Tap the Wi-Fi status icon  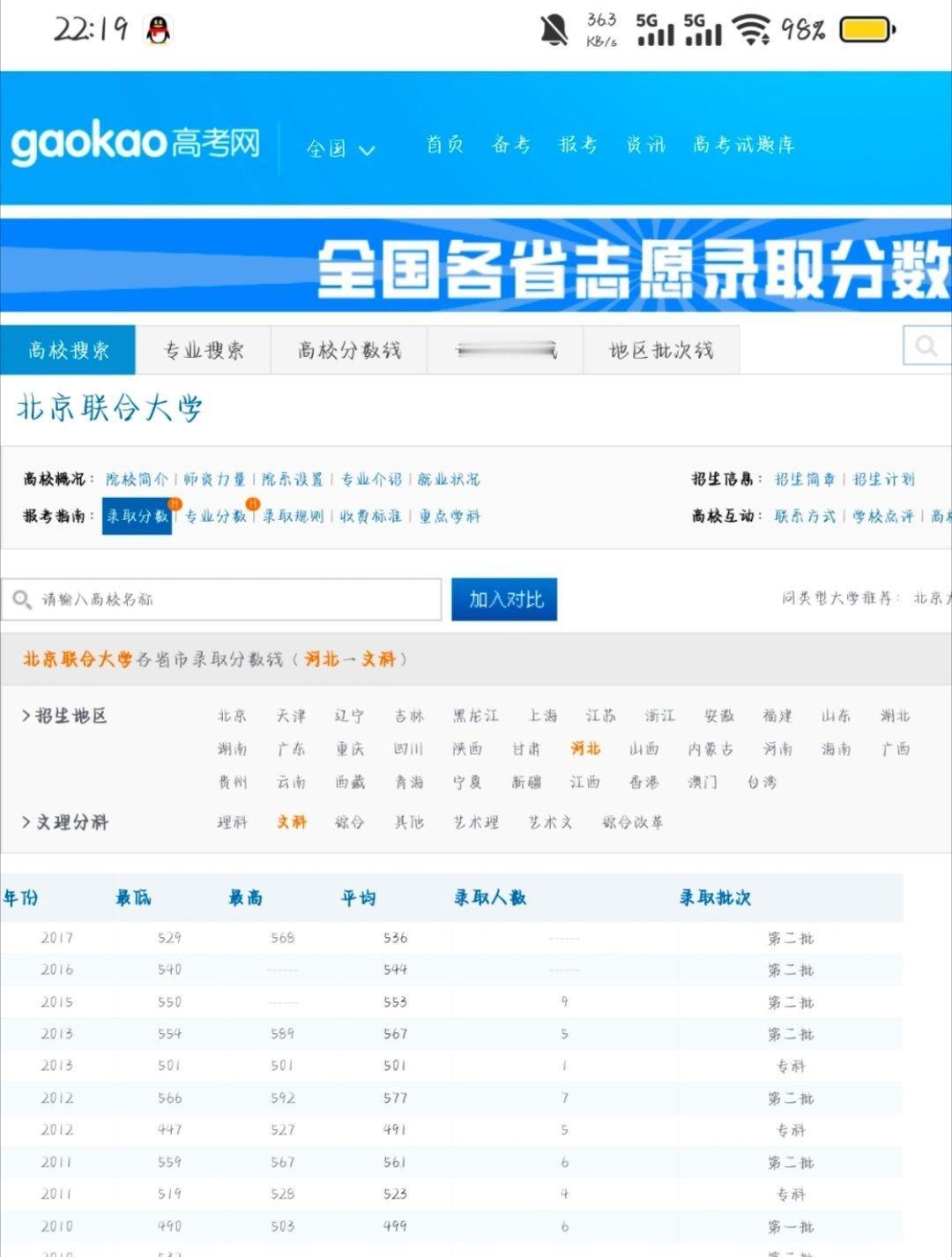[751, 30]
